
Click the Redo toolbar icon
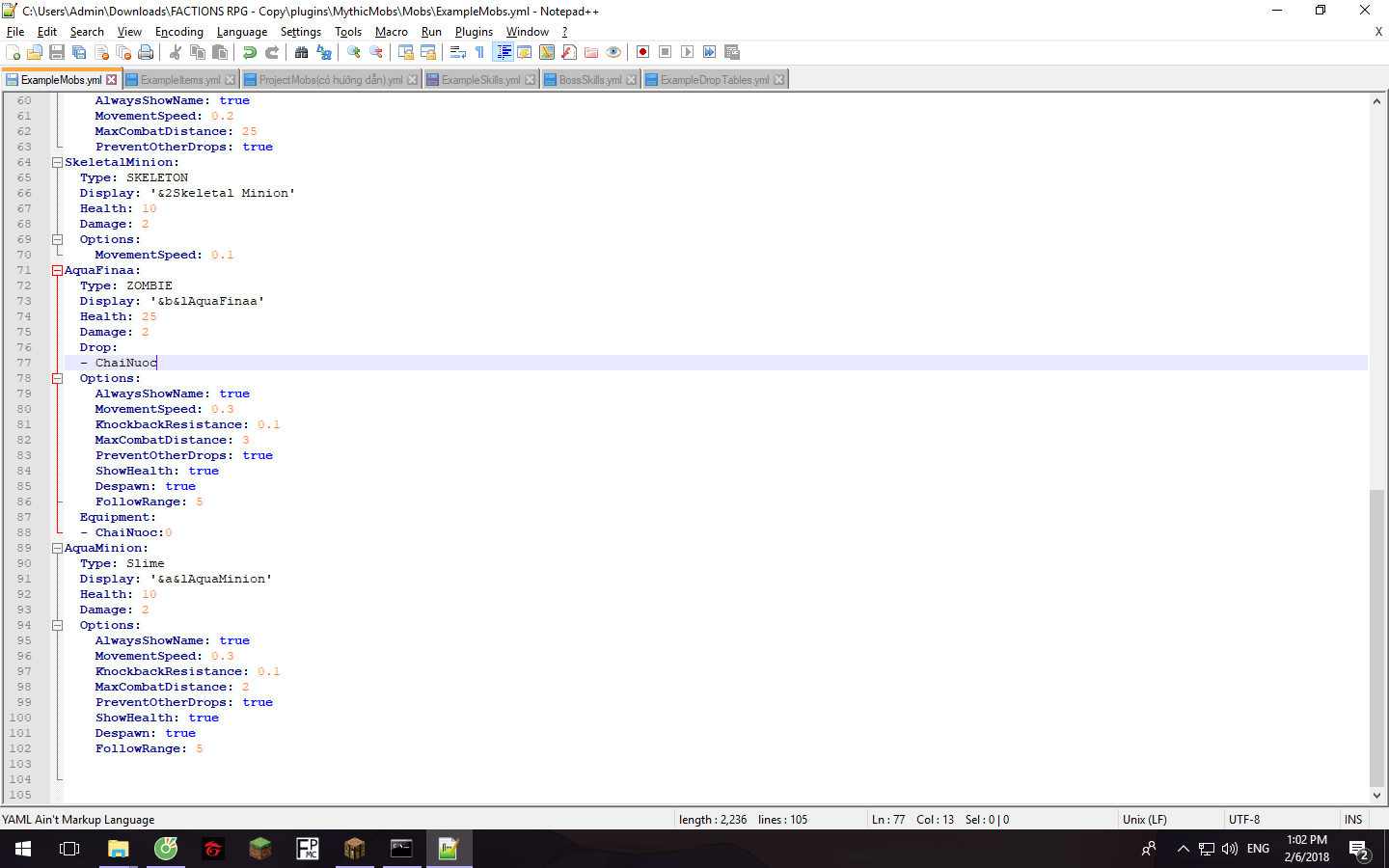click(272, 52)
